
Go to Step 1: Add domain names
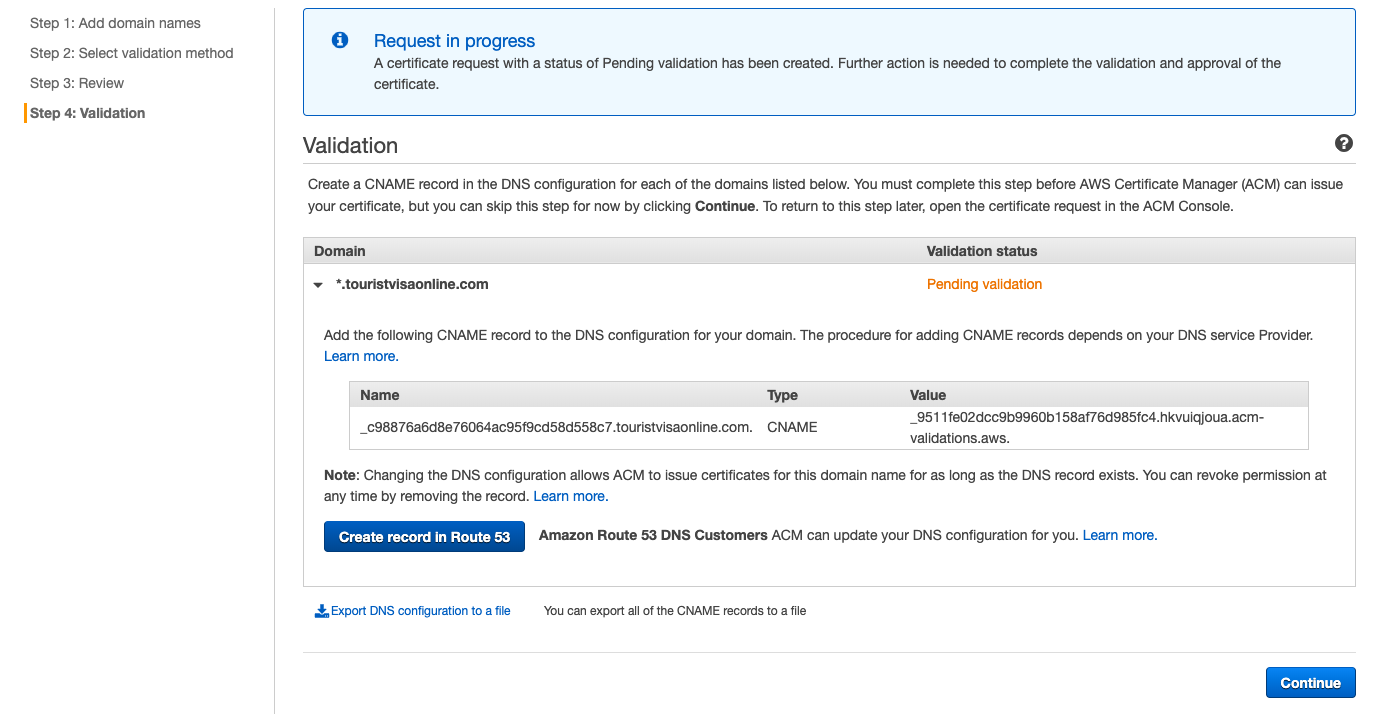tap(115, 23)
